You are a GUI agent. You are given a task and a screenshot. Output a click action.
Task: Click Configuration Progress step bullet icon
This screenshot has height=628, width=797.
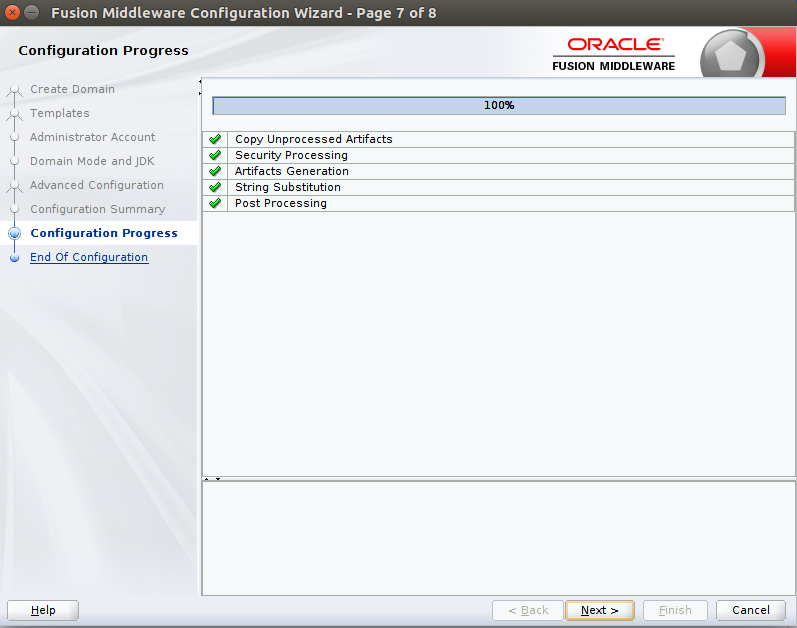pos(15,233)
